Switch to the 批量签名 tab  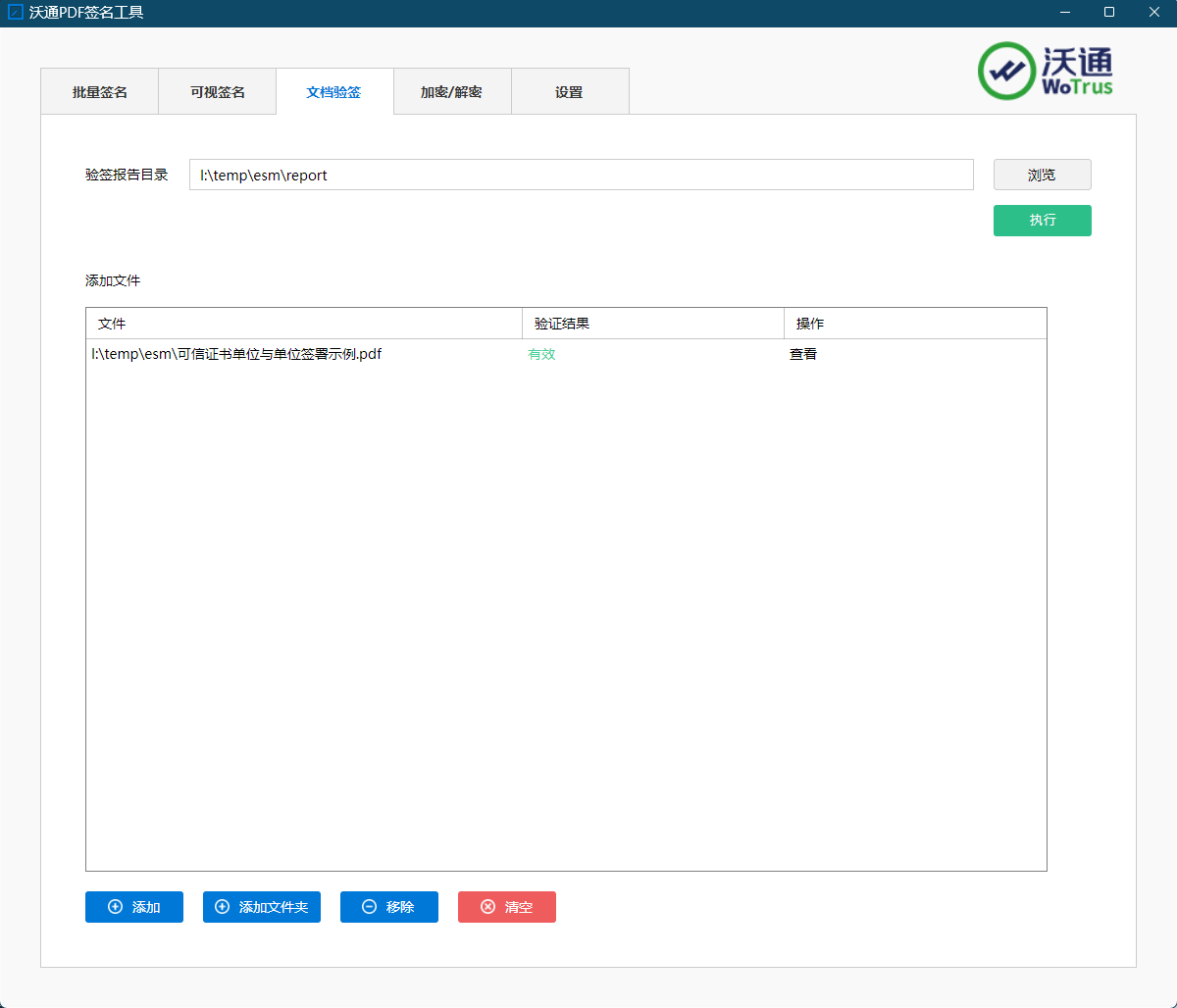(x=99, y=92)
